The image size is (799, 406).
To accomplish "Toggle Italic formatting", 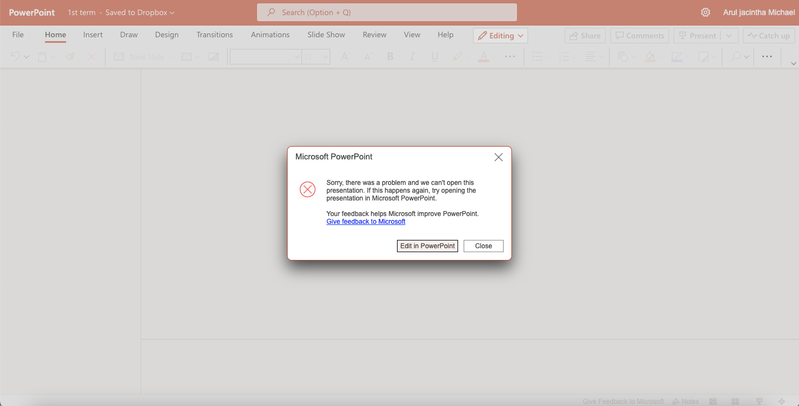I will tap(412, 57).
